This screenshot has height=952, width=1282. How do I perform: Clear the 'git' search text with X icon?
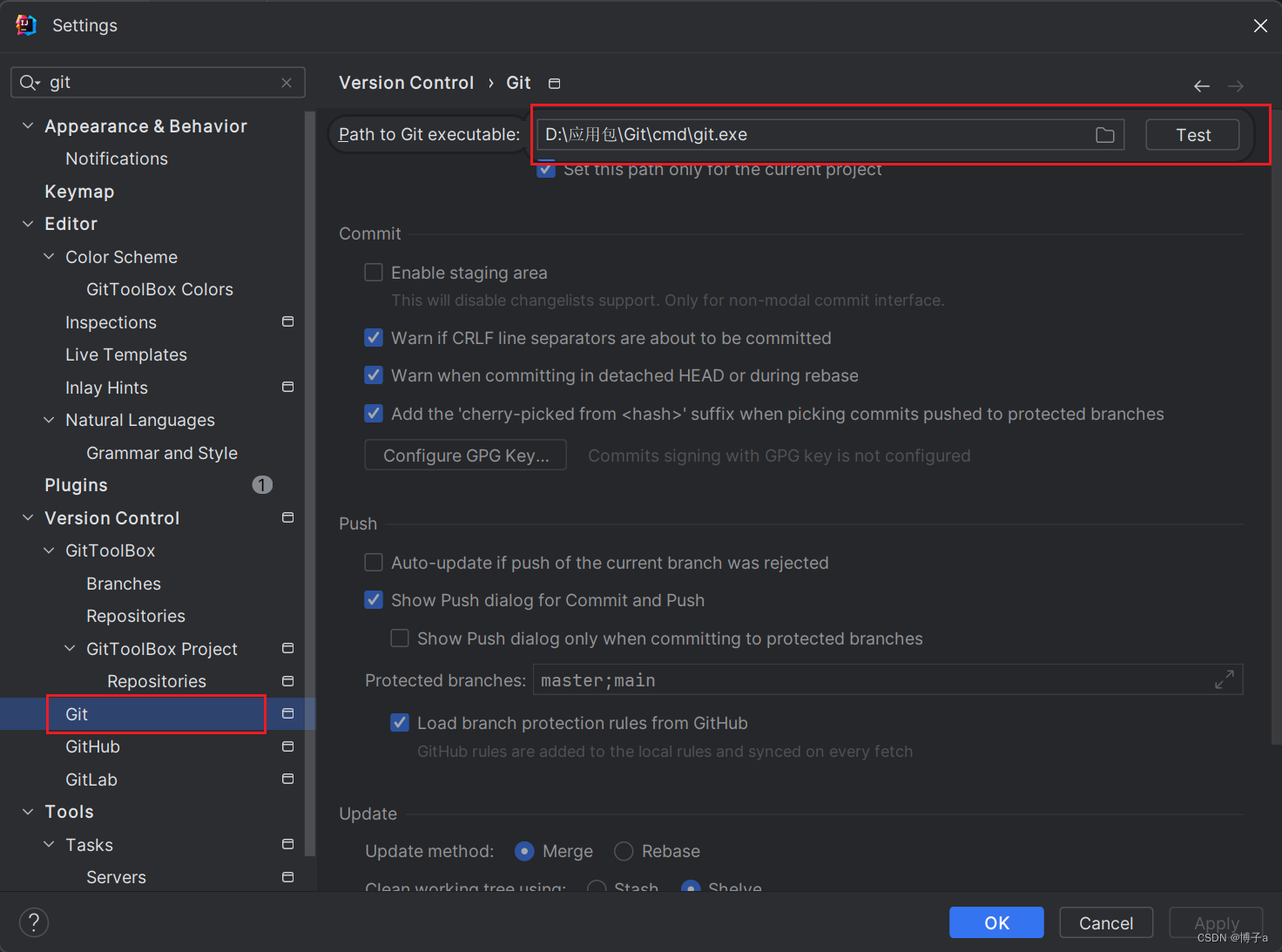[x=287, y=83]
